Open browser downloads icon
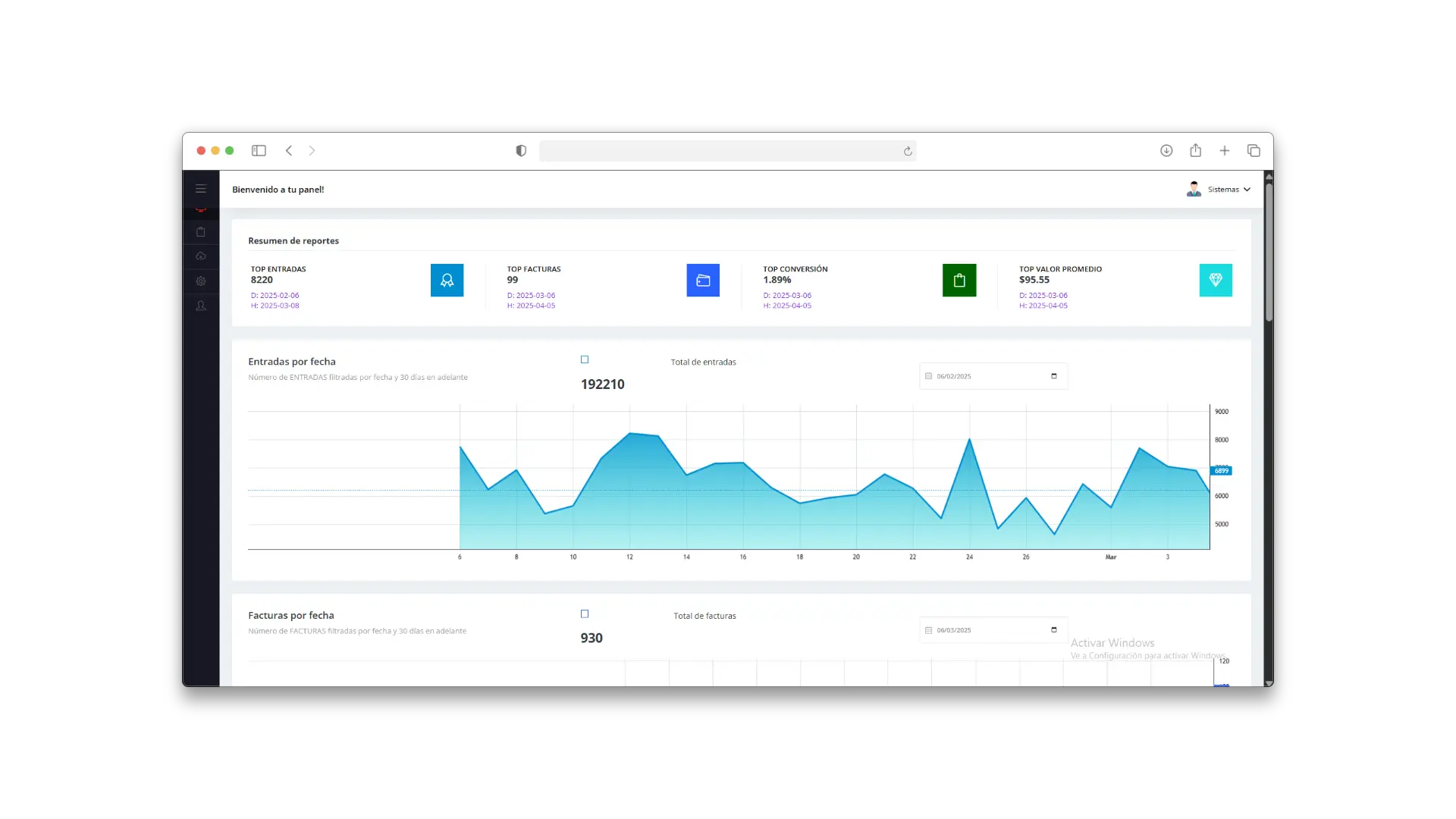1456x819 pixels. click(x=1166, y=151)
